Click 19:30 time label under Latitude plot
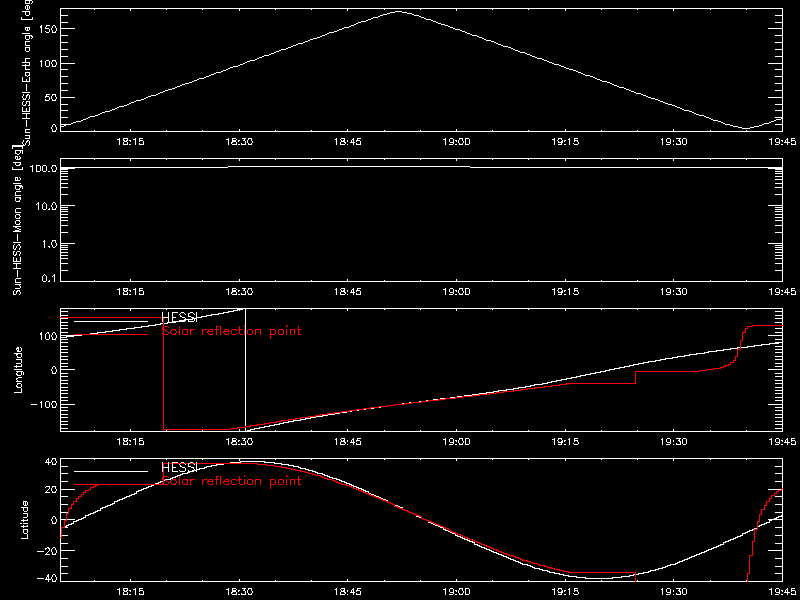This screenshot has width=800, height=600. coord(674,592)
